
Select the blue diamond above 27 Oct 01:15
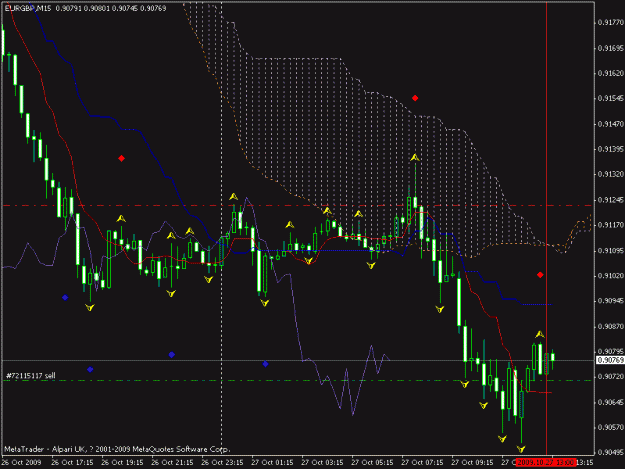(x=265, y=364)
